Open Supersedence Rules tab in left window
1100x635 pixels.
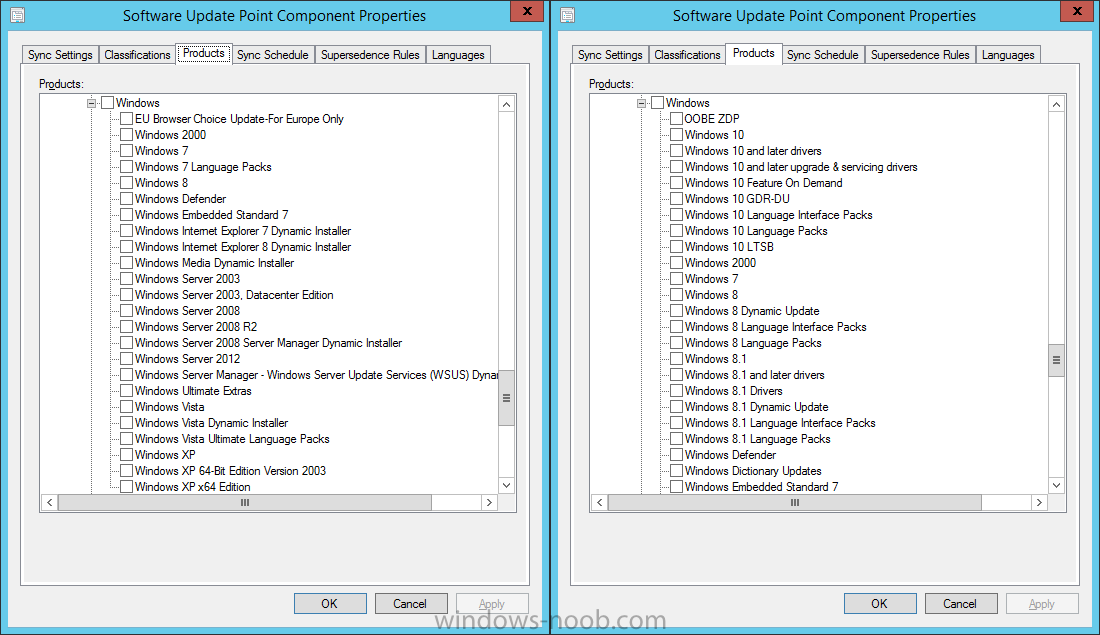pos(370,55)
